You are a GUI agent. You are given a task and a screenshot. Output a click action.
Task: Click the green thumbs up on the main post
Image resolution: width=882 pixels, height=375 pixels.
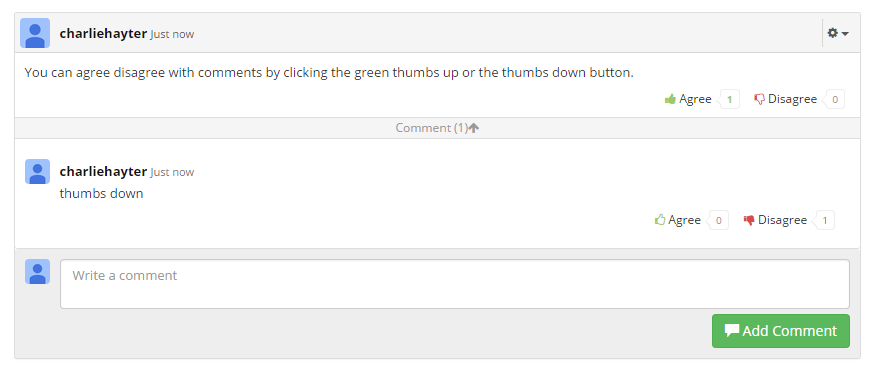pyautogui.click(x=670, y=100)
